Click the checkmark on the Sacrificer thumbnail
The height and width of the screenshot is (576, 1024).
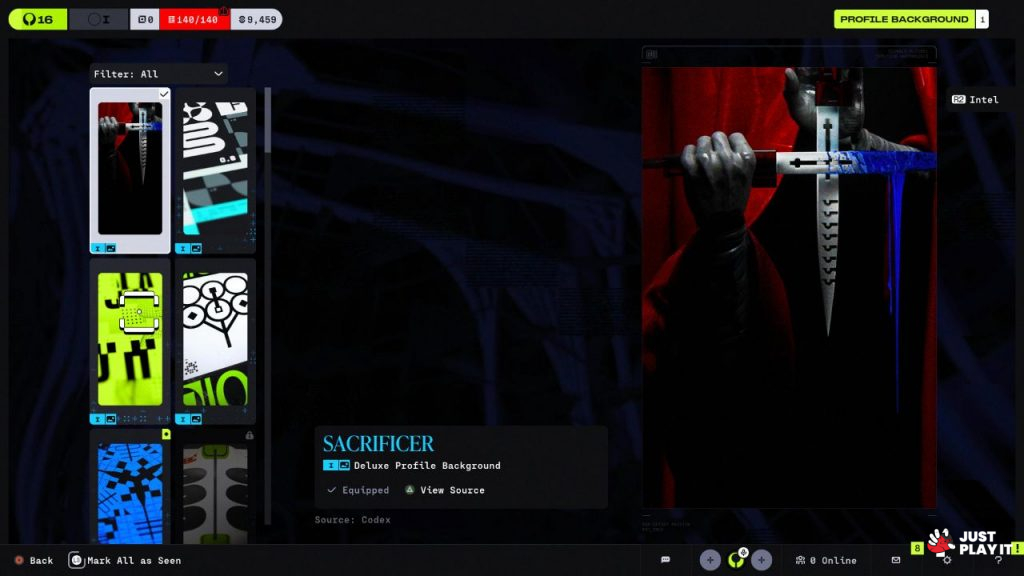[x=164, y=94]
